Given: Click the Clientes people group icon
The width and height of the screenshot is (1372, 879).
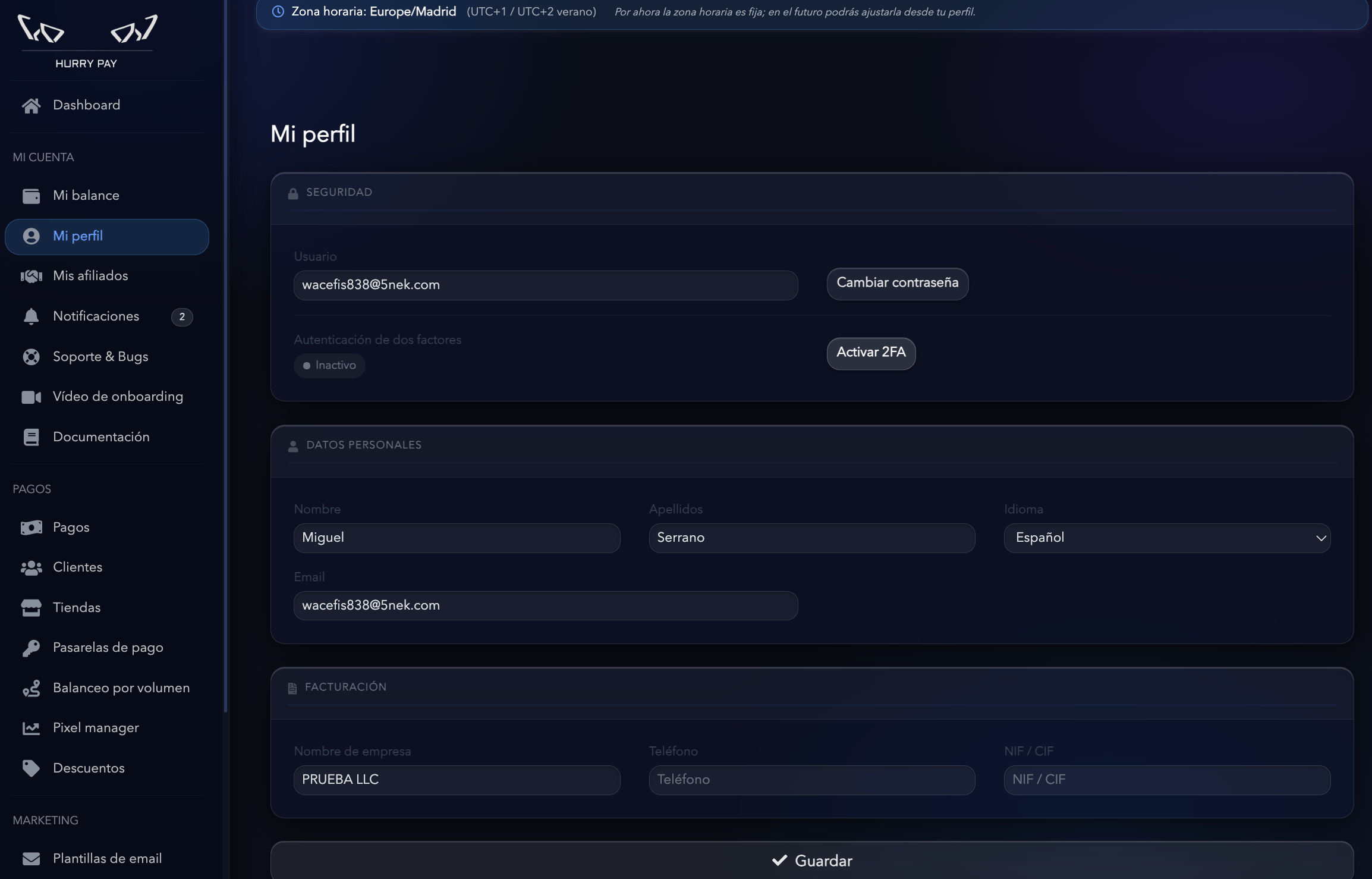Looking at the screenshot, I should (x=31, y=568).
